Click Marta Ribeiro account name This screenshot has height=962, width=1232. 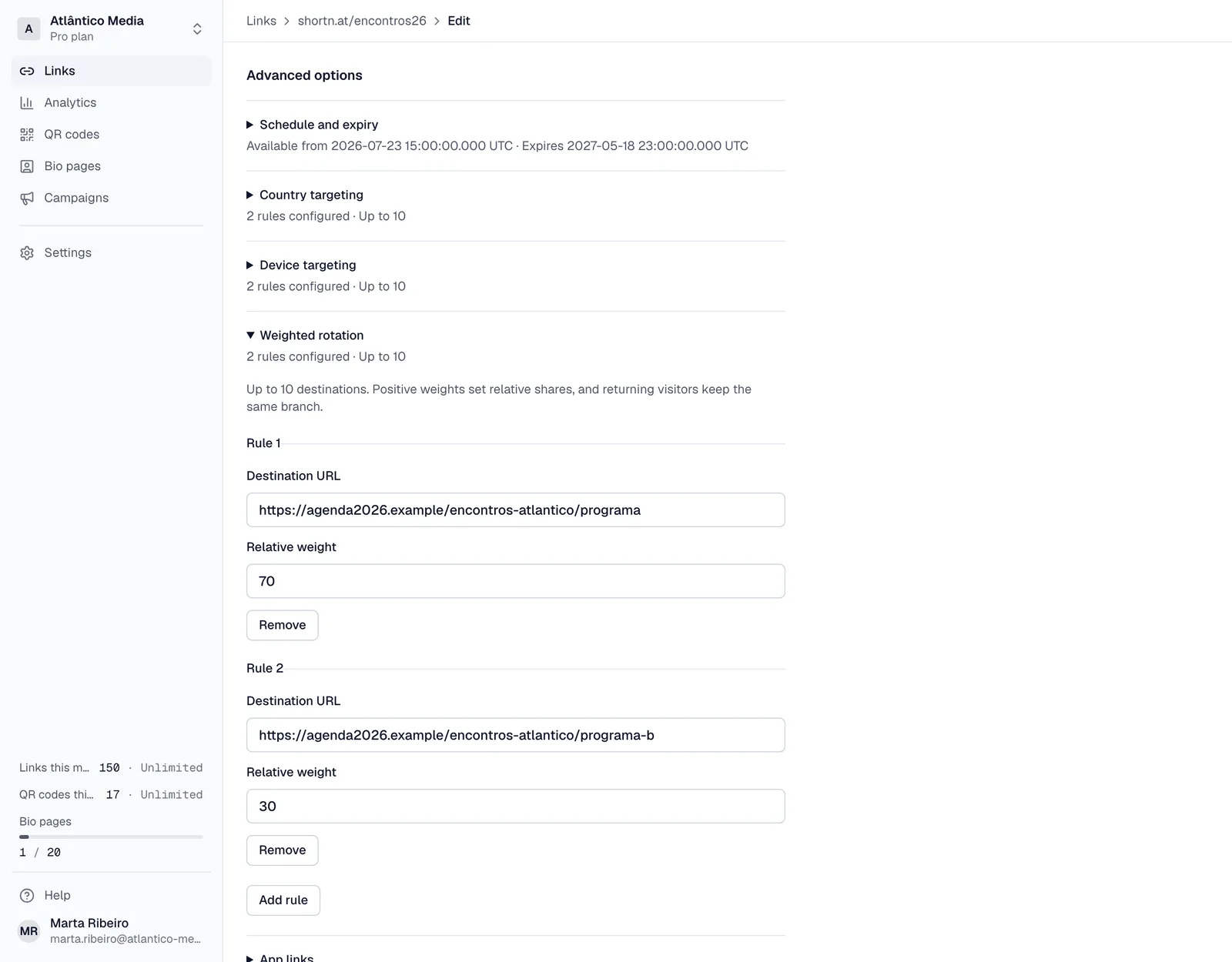point(89,923)
